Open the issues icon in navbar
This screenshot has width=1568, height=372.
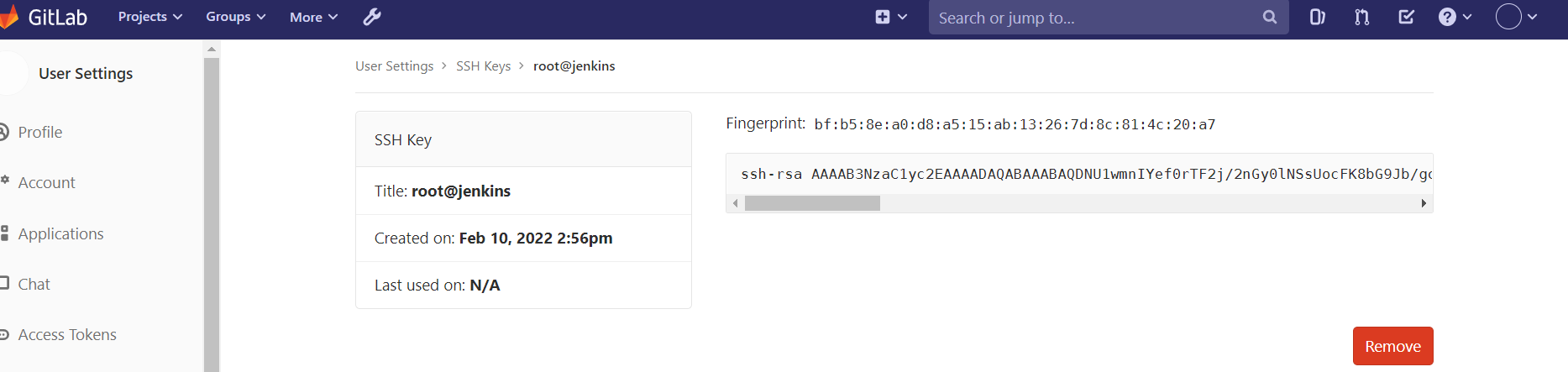coord(1317,17)
